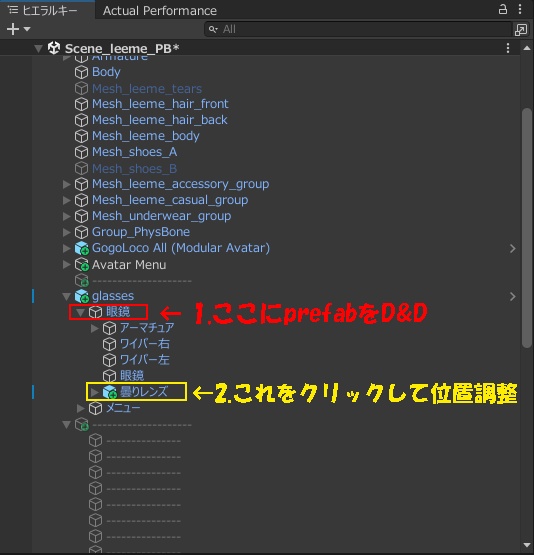Open the hierarchy panel kebab menu
Screen dimensions: 534x555
(520, 9)
